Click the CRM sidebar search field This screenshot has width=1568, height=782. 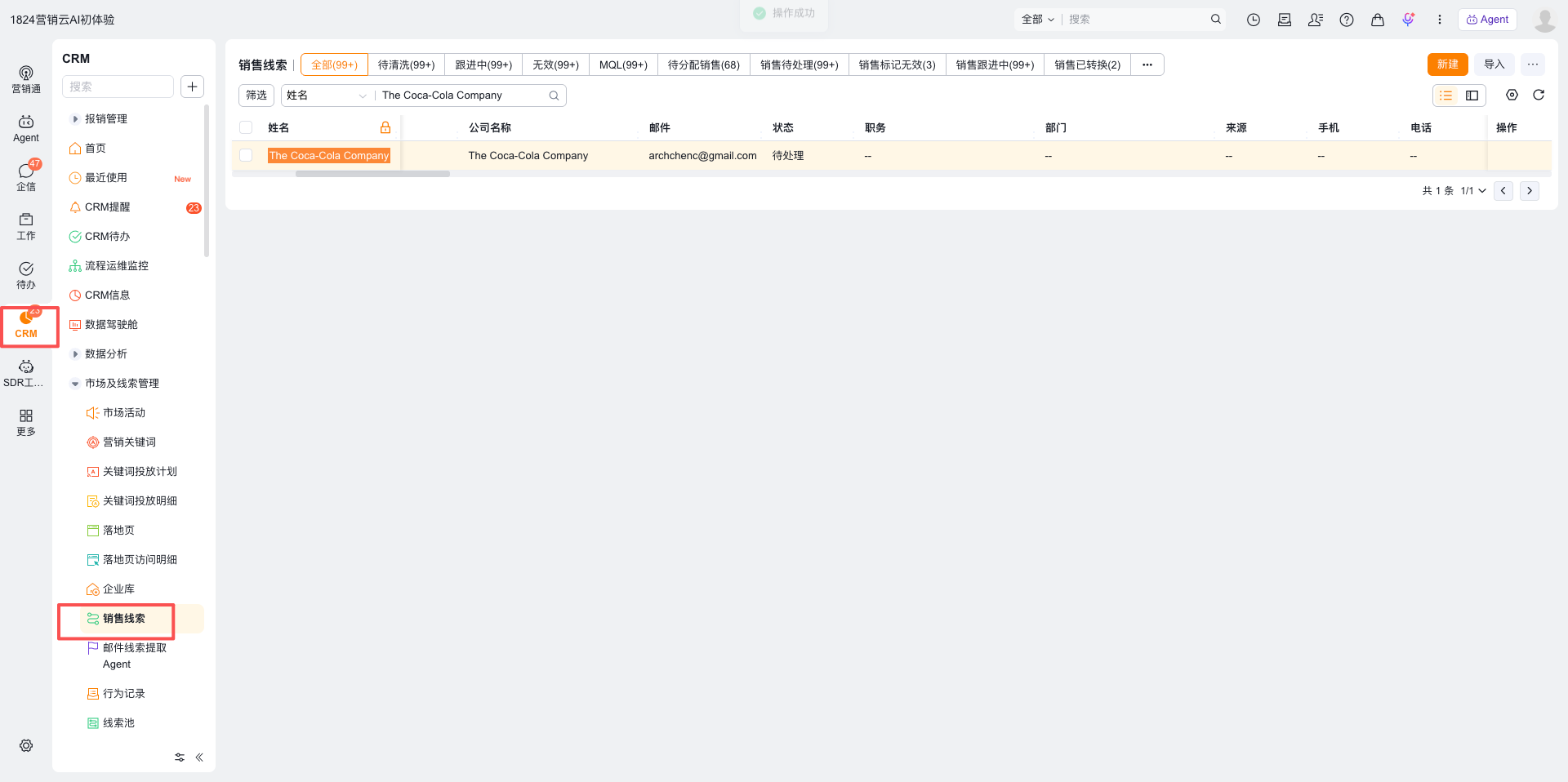(118, 87)
